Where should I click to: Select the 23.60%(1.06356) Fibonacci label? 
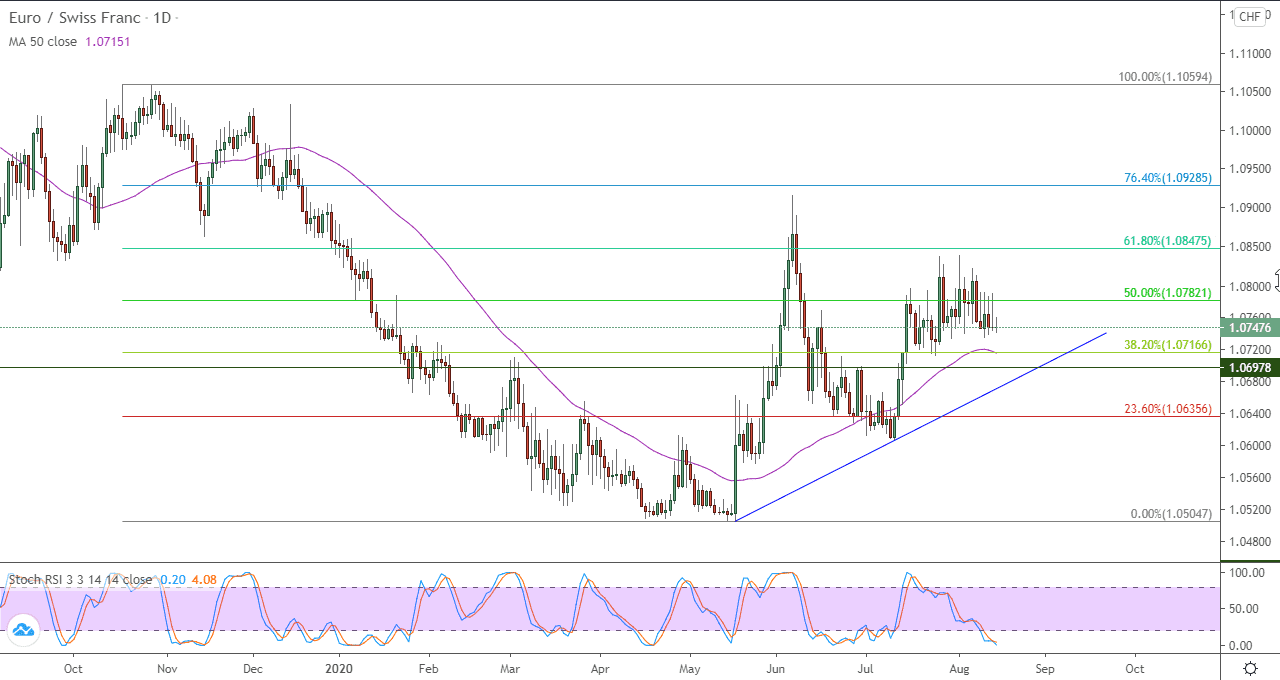(x=1168, y=409)
